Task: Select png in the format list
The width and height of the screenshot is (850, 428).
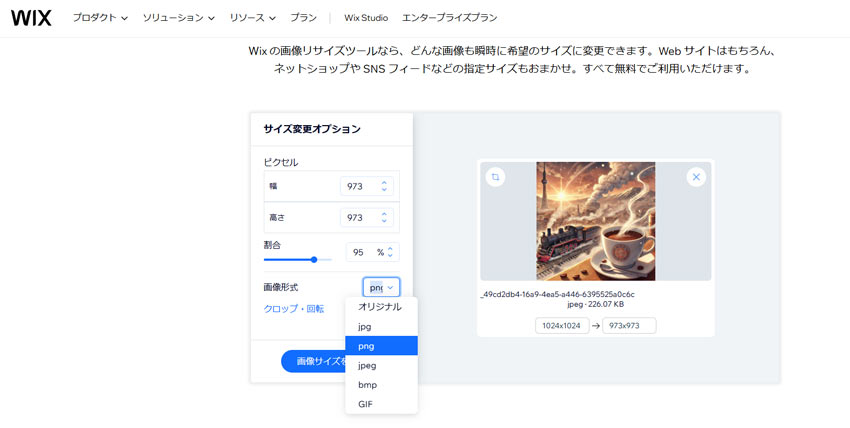Action: [x=381, y=346]
